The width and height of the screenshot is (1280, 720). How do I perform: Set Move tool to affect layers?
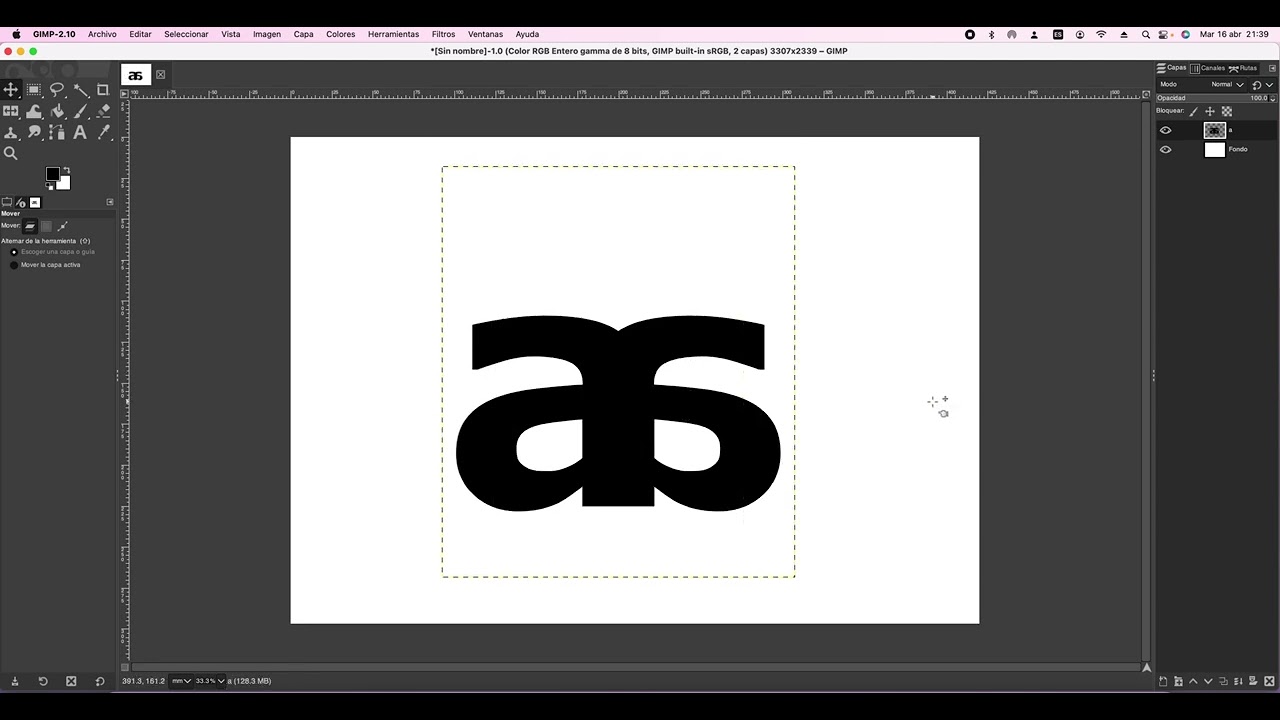click(x=30, y=226)
